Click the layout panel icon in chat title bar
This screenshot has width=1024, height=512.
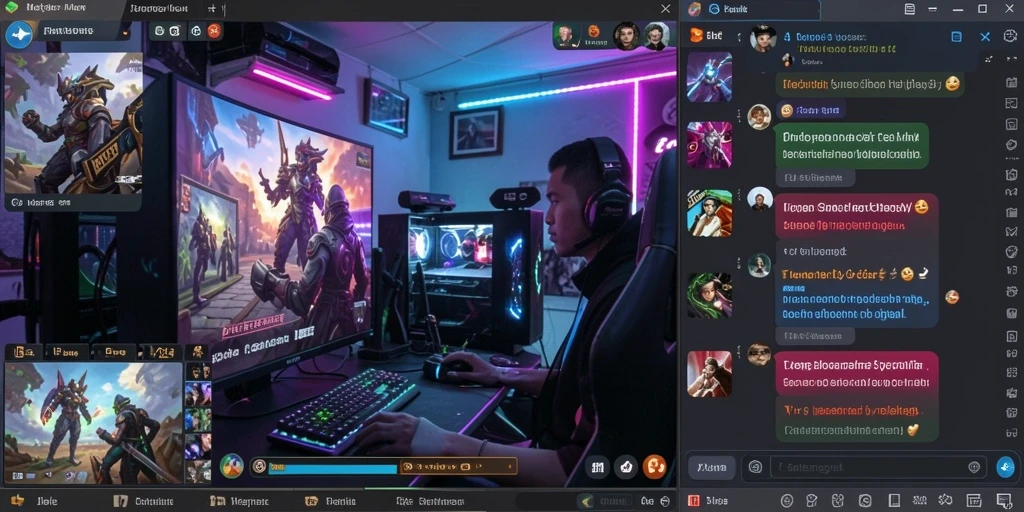point(910,8)
